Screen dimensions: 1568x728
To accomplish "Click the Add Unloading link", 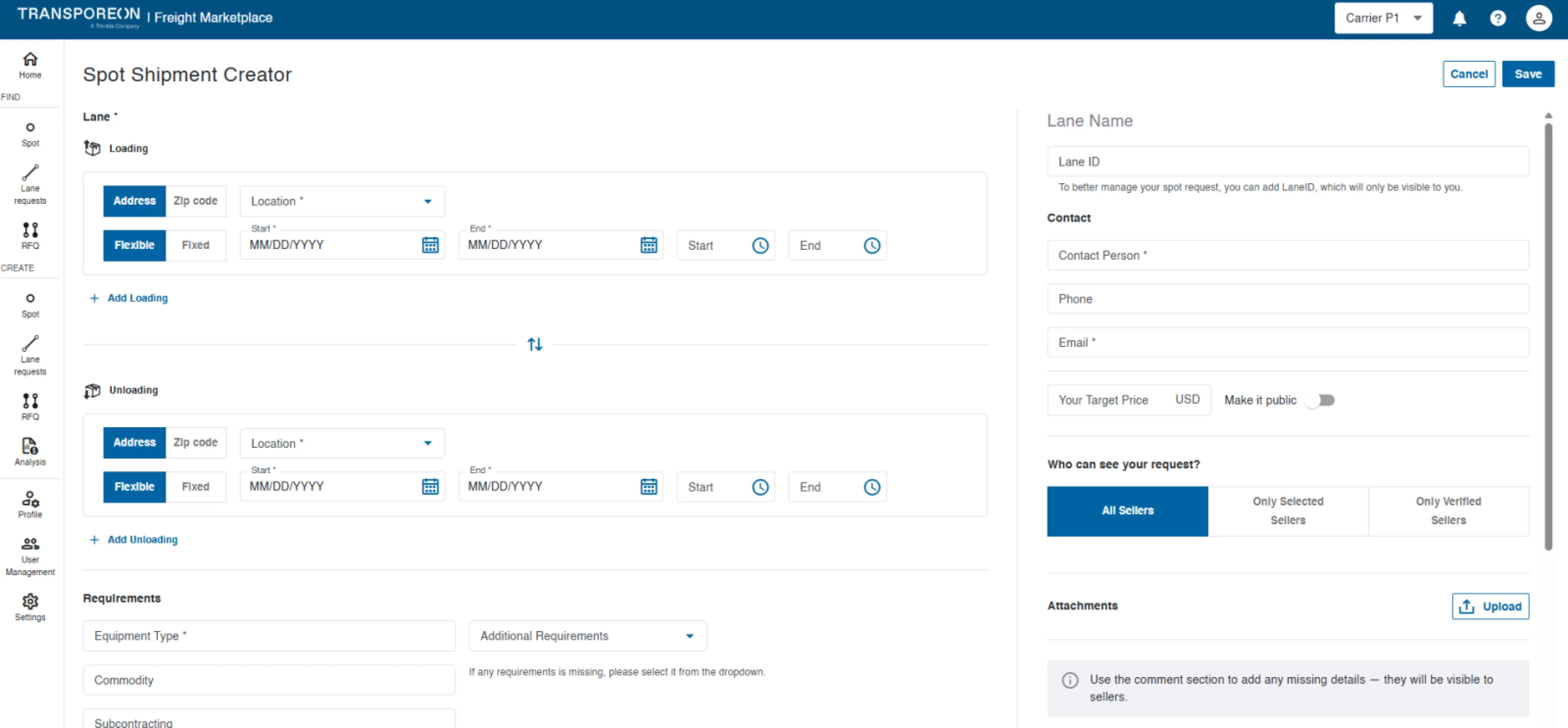I will coord(142,540).
